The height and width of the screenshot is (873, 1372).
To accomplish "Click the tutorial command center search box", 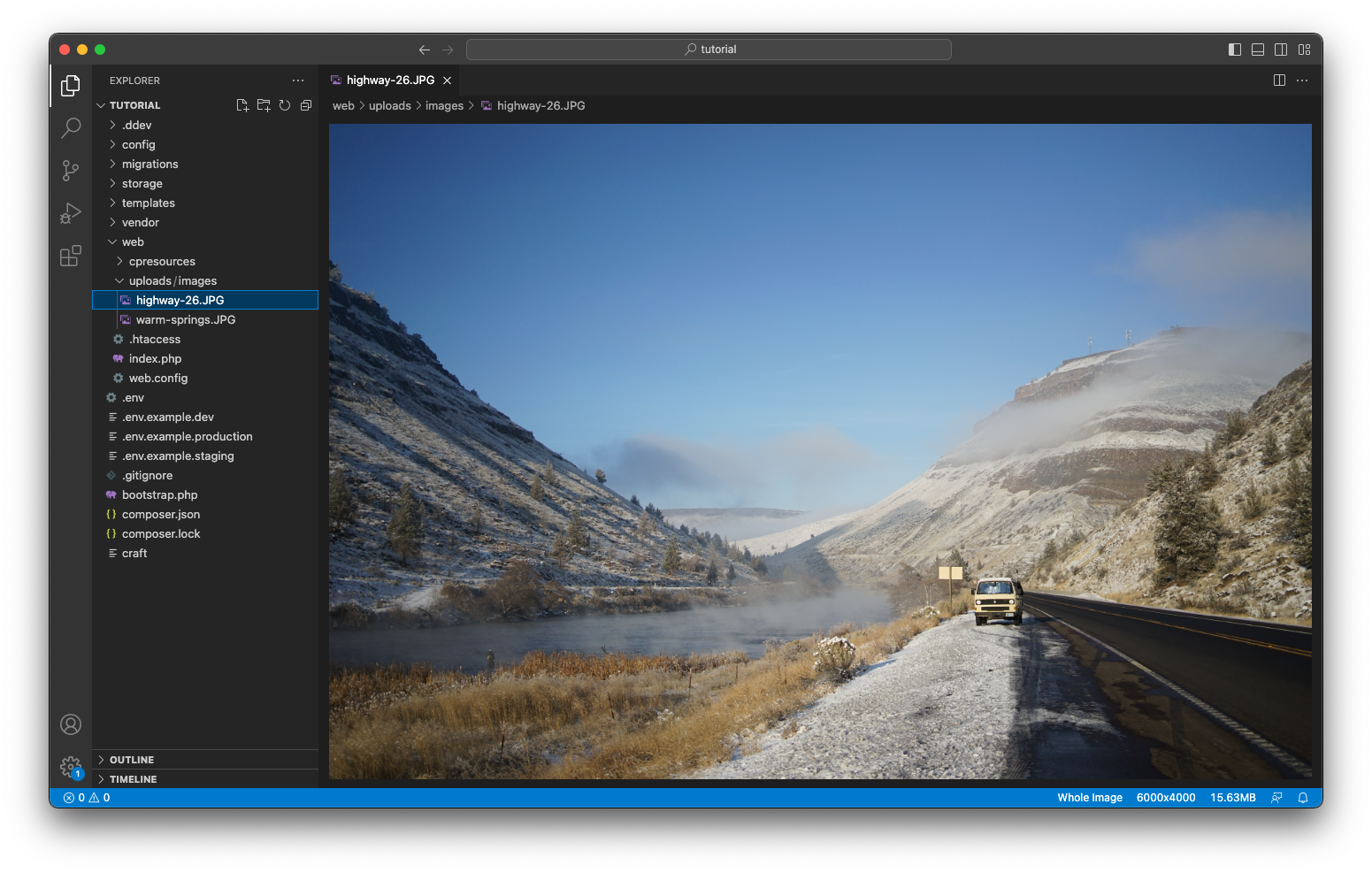I will [709, 50].
